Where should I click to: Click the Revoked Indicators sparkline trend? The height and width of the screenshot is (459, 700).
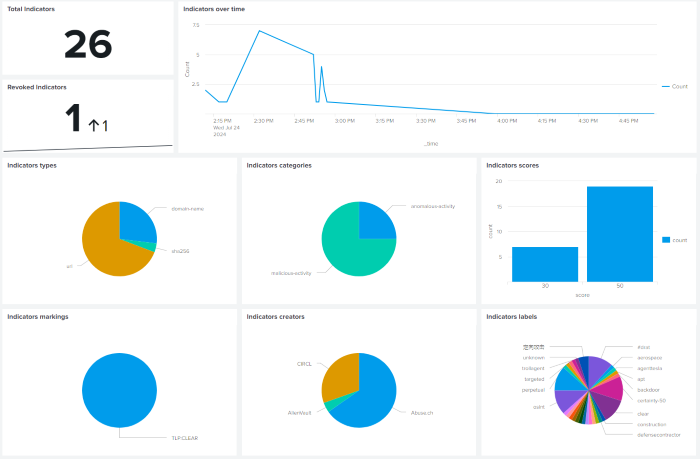click(88, 148)
